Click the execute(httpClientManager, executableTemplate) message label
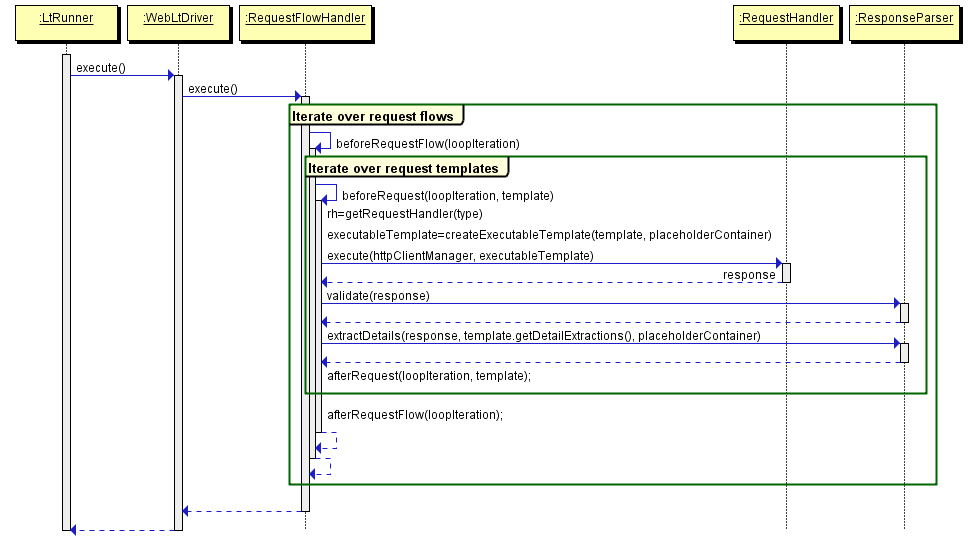970x538 pixels. pyautogui.click(x=460, y=256)
